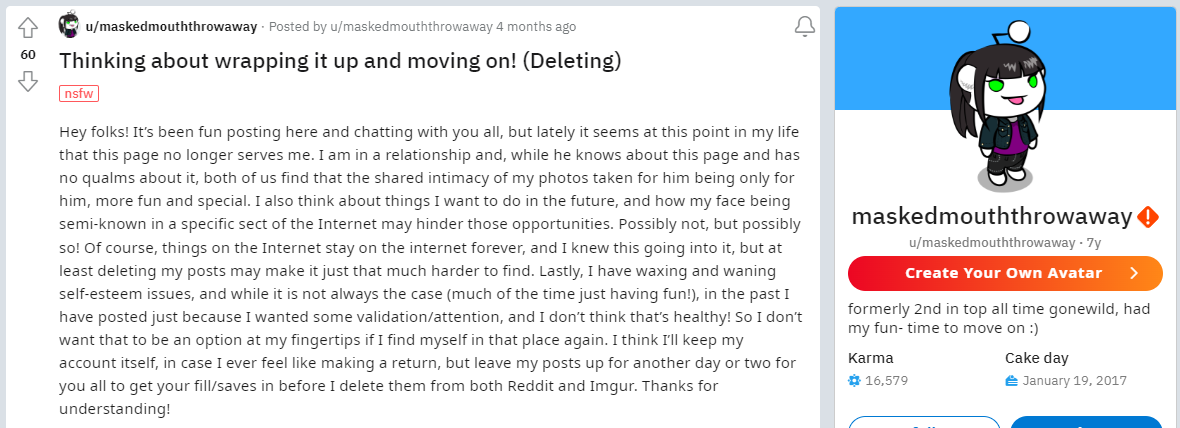Click the orange warning badge beside the profile name
Viewport: 1180px width, 428px height.
tap(1148, 217)
